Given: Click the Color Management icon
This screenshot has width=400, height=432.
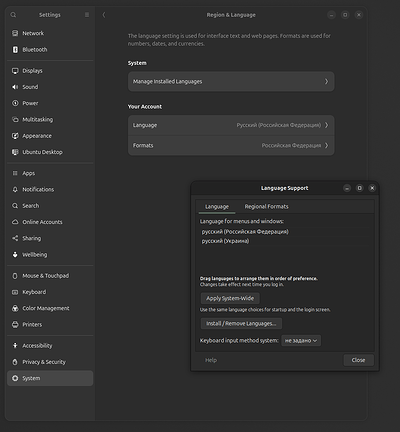Looking at the screenshot, I should pyautogui.click(x=15, y=308).
